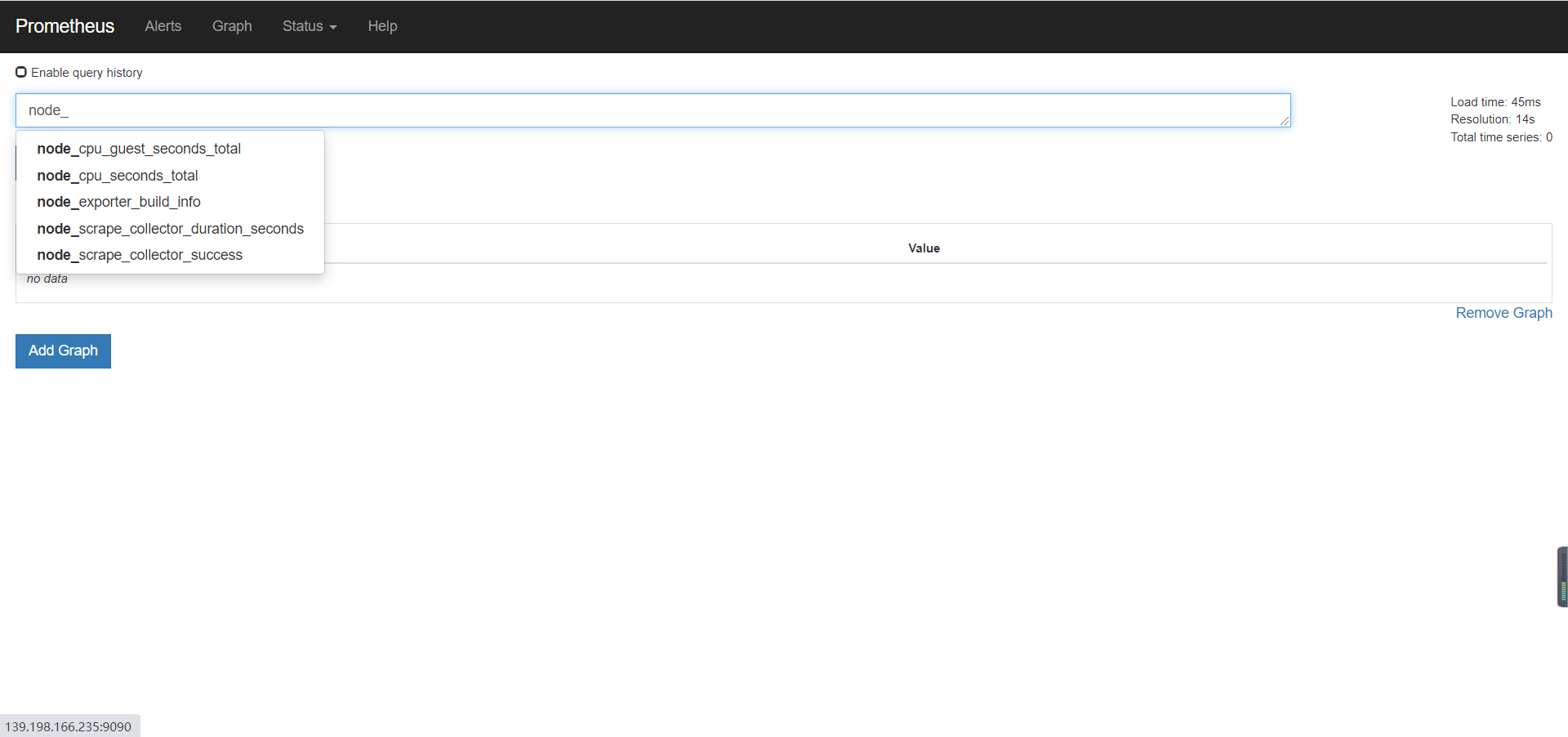Focus the expression input containing node_
Viewport: 1568px width, 737px height.
pos(653,110)
